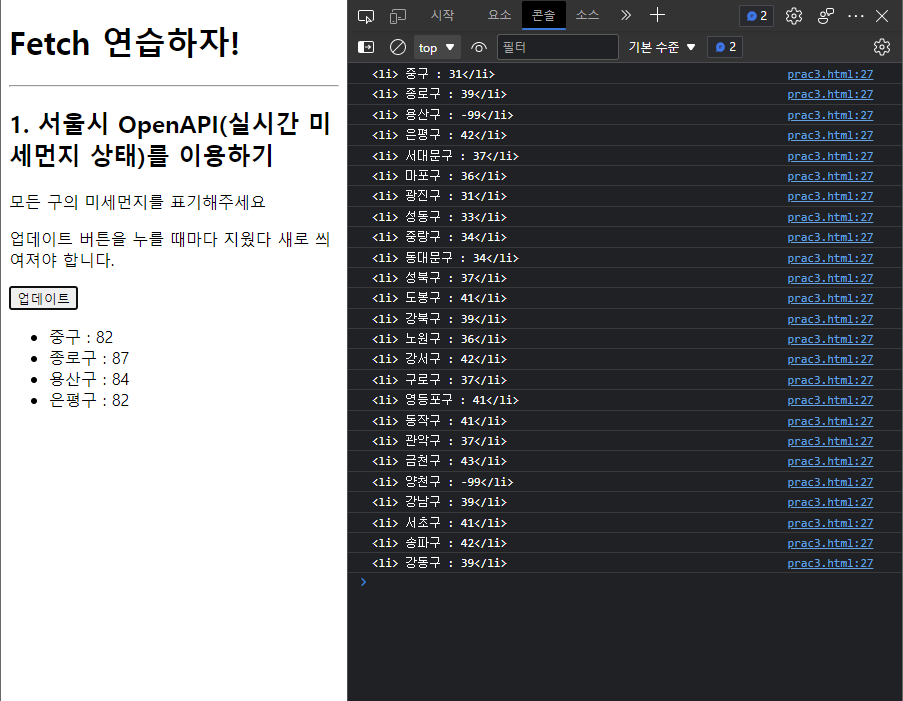Select console log '성동구 : 33'
Viewport: 903px width, 701px height.
tap(439, 217)
